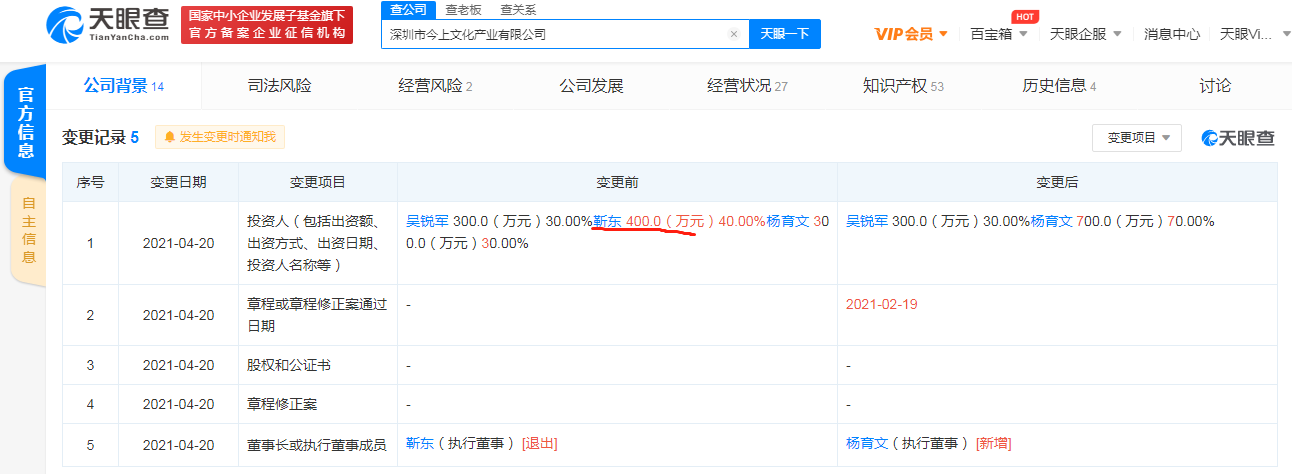Open 杨育文 link in 变更前 column row 1

pos(788,221)
